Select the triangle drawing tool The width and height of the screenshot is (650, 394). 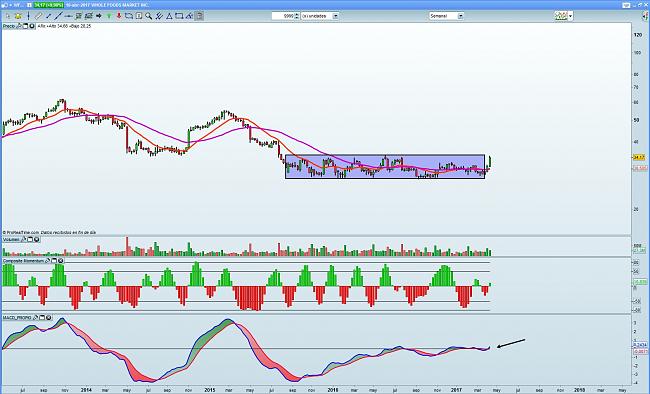pyautogui.click(x=169, y=16)
